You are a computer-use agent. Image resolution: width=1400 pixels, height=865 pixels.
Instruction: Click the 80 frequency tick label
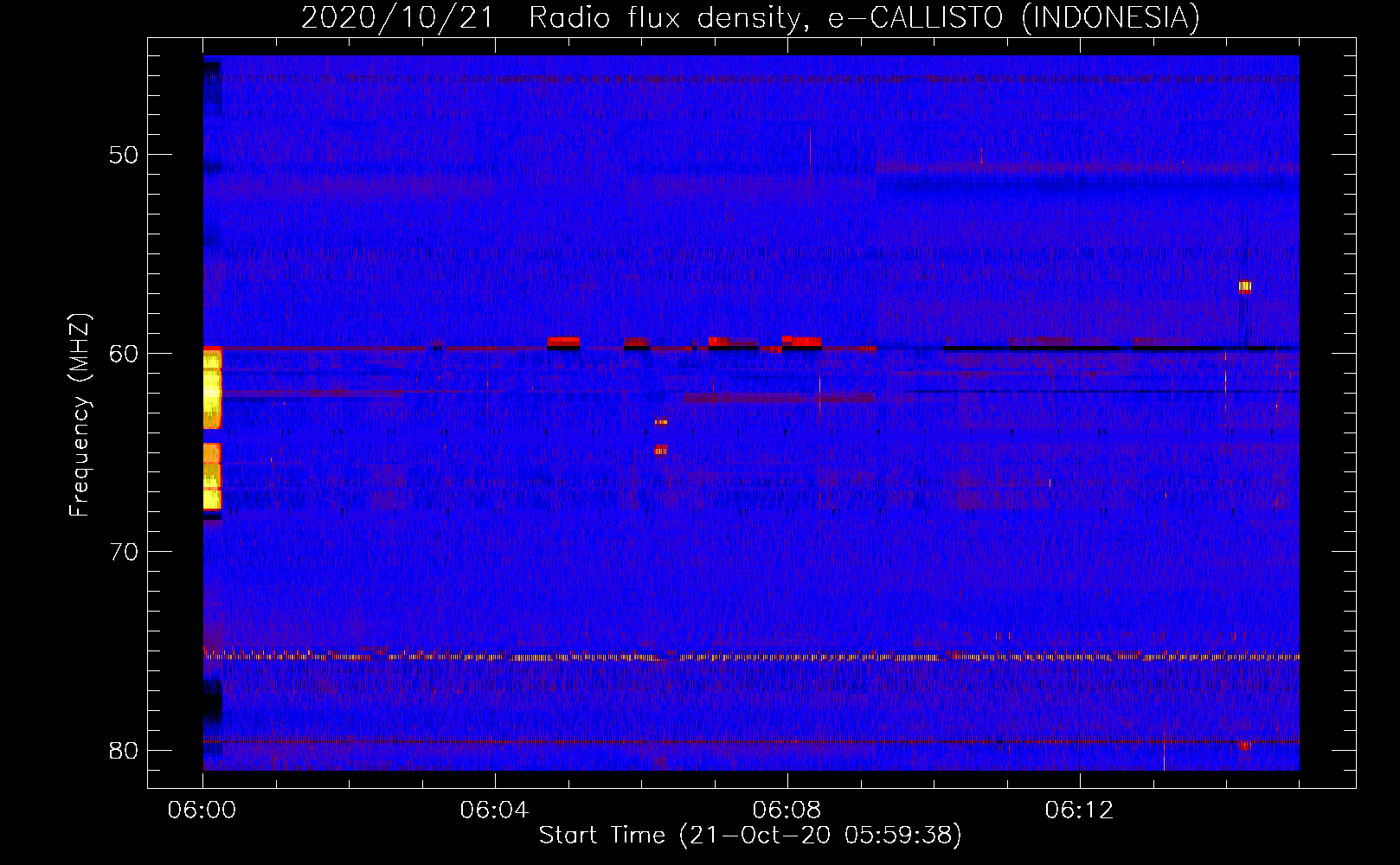click(124, 750)
